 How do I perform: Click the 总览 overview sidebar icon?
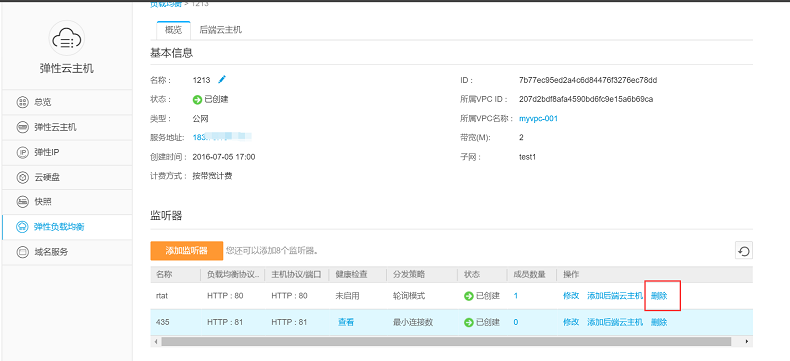pos(23,102)
